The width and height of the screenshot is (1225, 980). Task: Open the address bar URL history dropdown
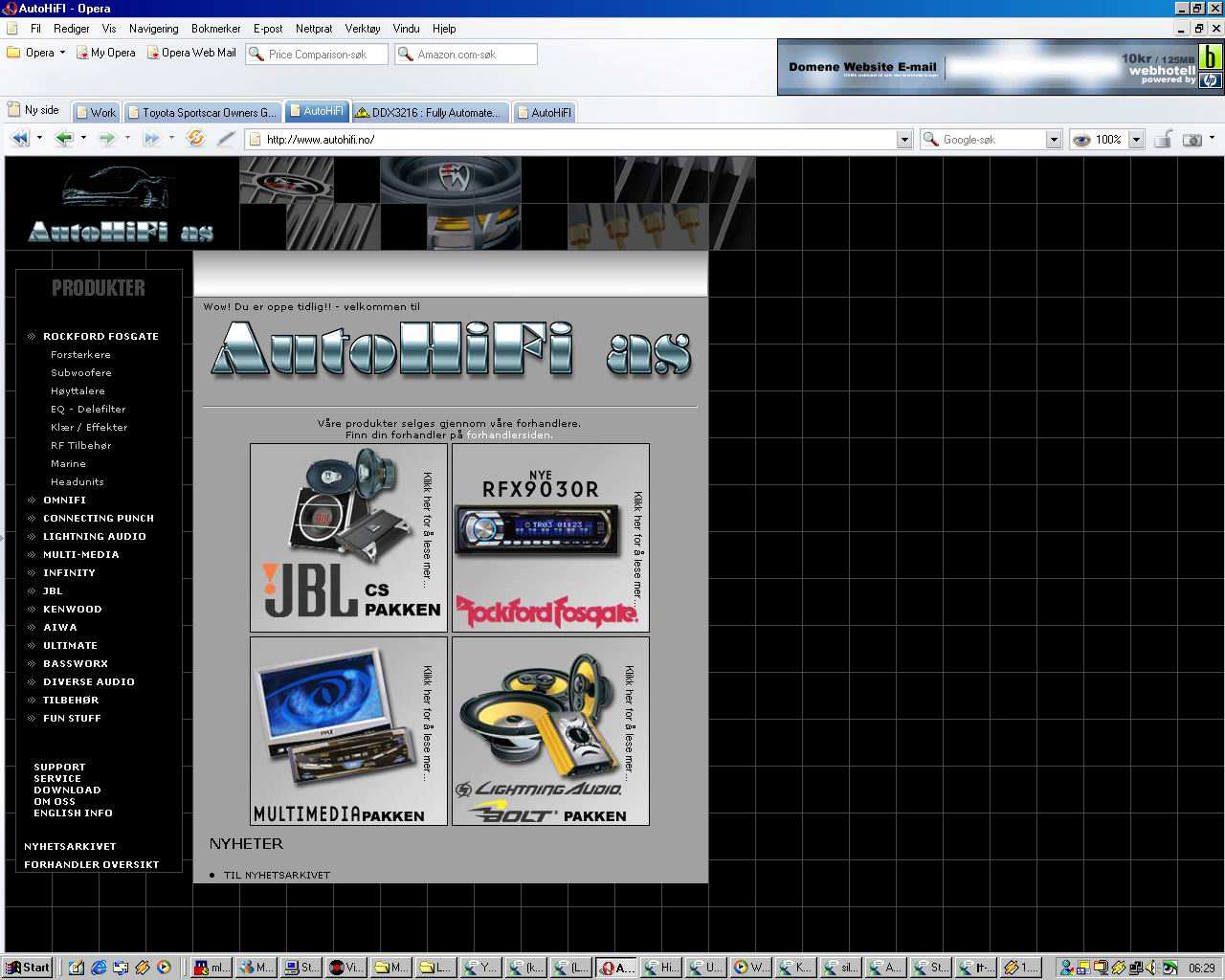click(903, 140)
